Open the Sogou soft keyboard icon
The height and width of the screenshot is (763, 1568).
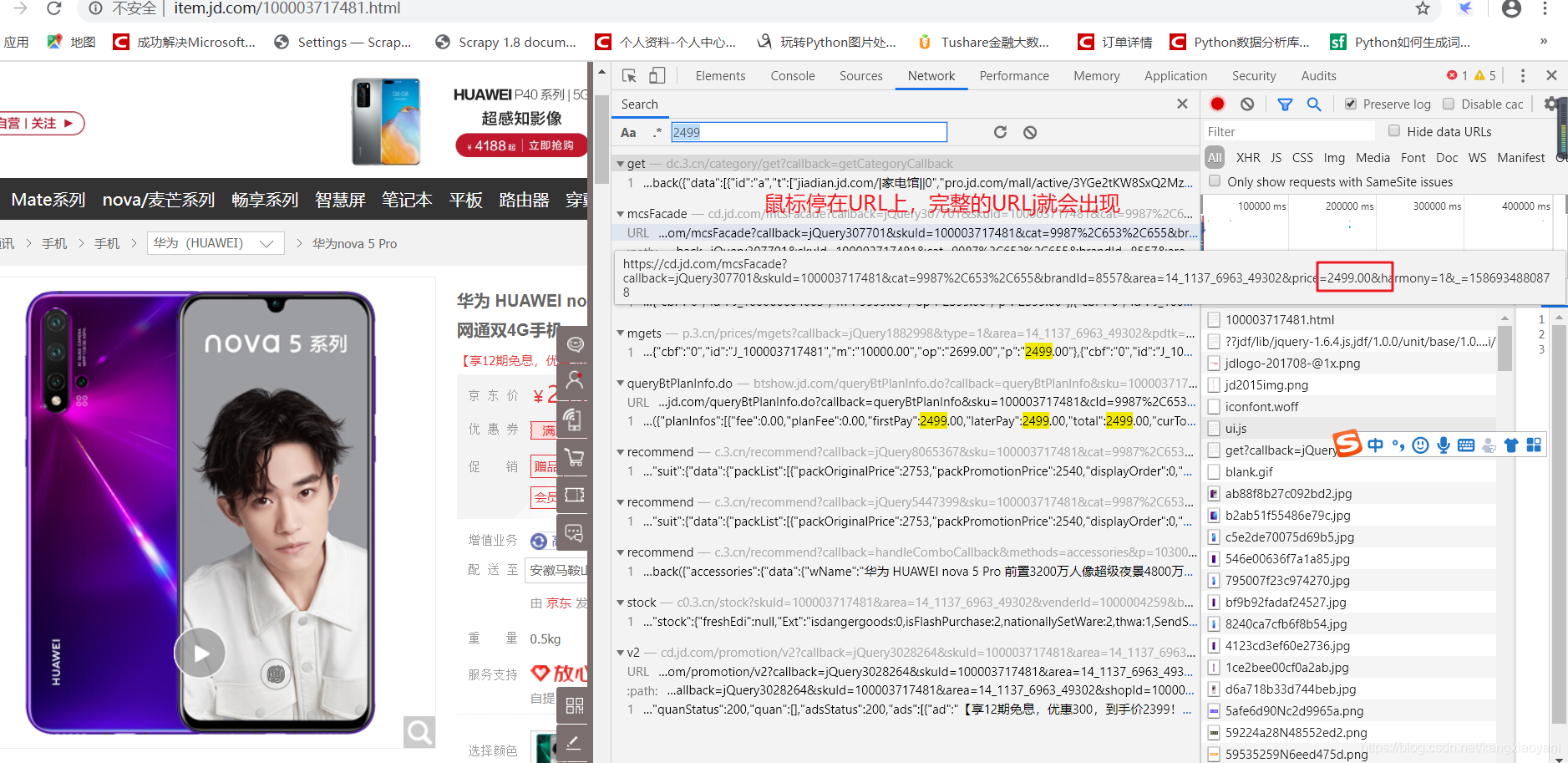[x=1466, y=445]
